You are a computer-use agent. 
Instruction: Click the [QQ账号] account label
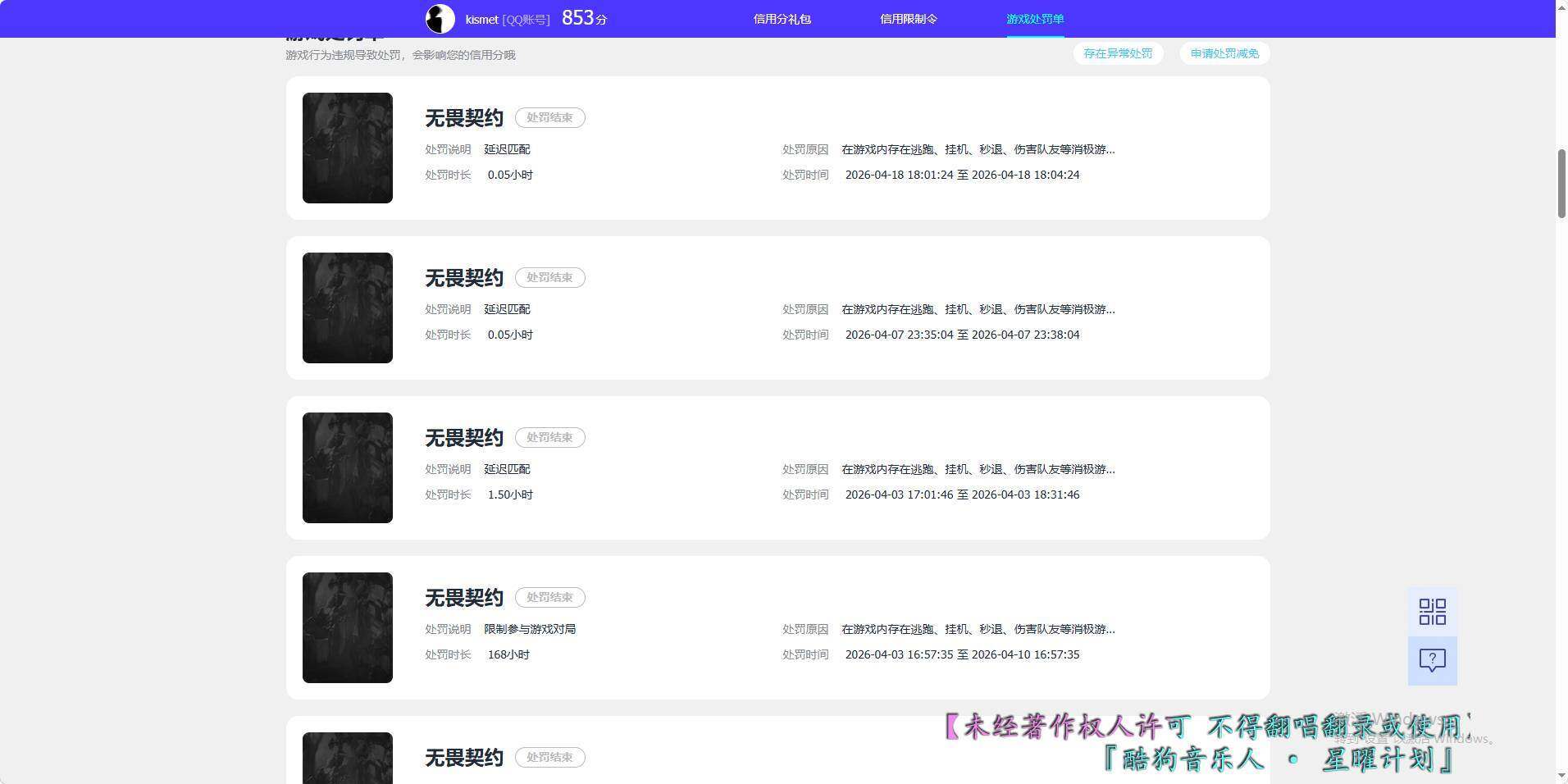526,19
